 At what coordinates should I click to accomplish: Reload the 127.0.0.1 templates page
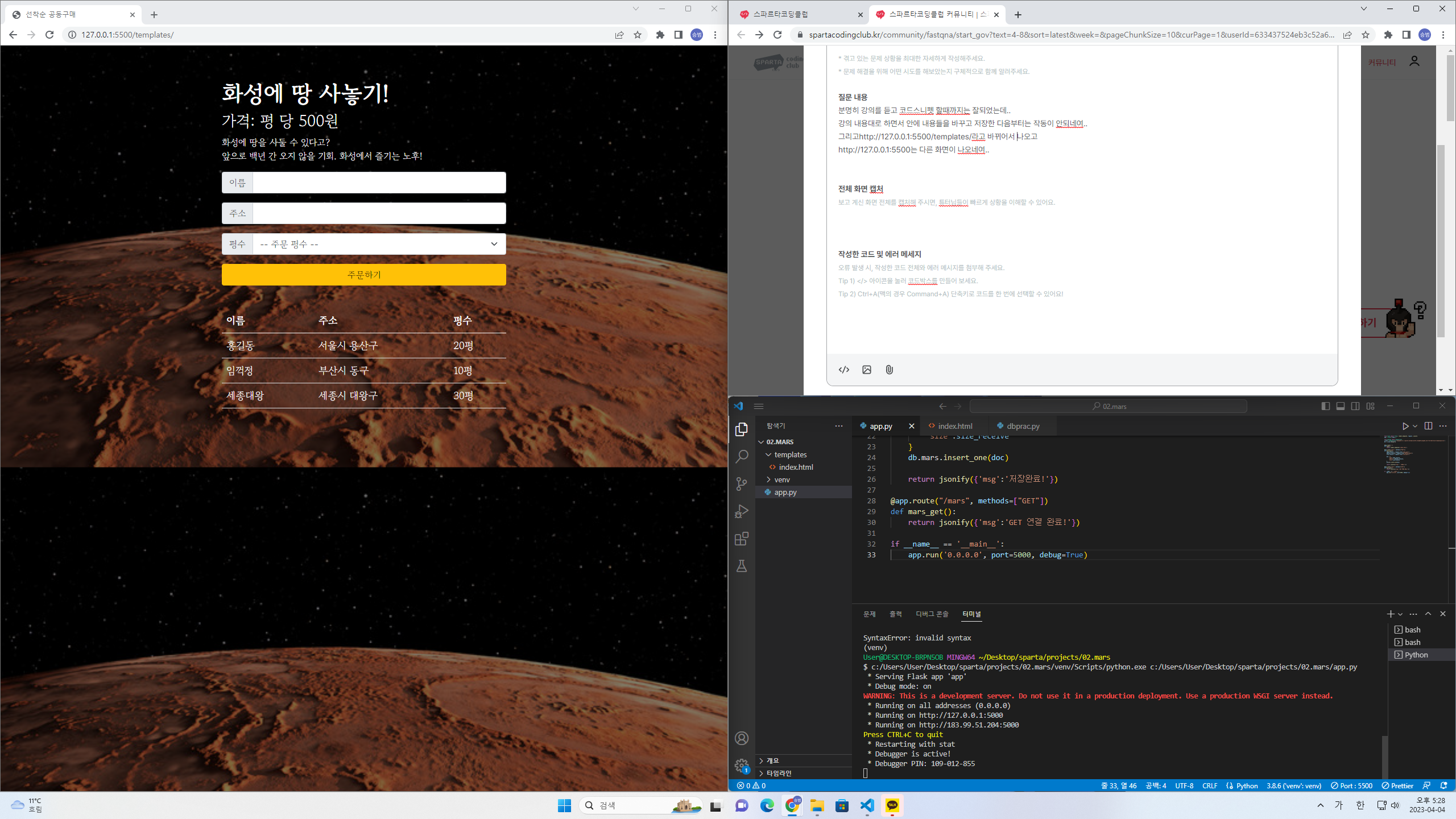click(x=49, y=35)
